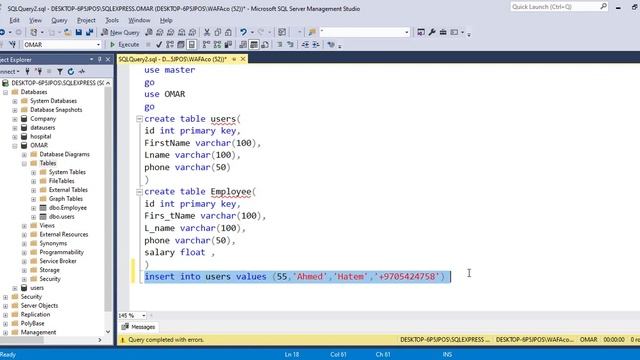Open the View menu

(x=35, y=20)
